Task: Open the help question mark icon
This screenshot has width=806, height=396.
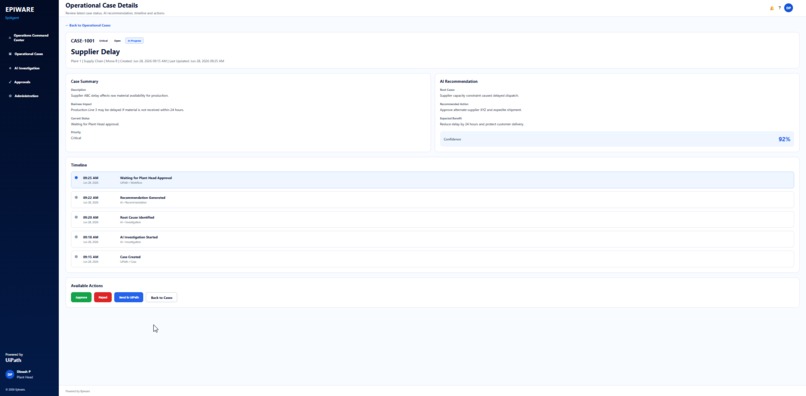Action: (779, 8)
